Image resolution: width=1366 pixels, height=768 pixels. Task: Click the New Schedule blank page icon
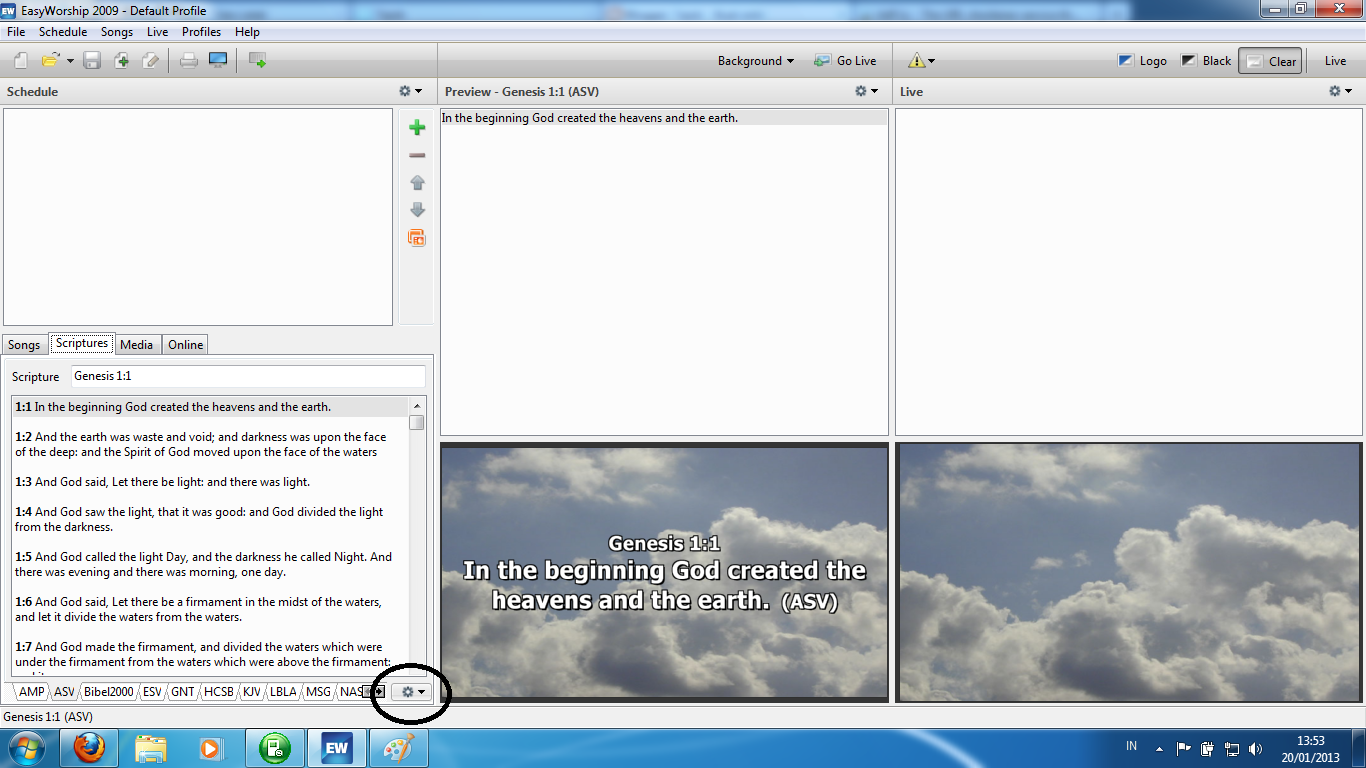21,61
